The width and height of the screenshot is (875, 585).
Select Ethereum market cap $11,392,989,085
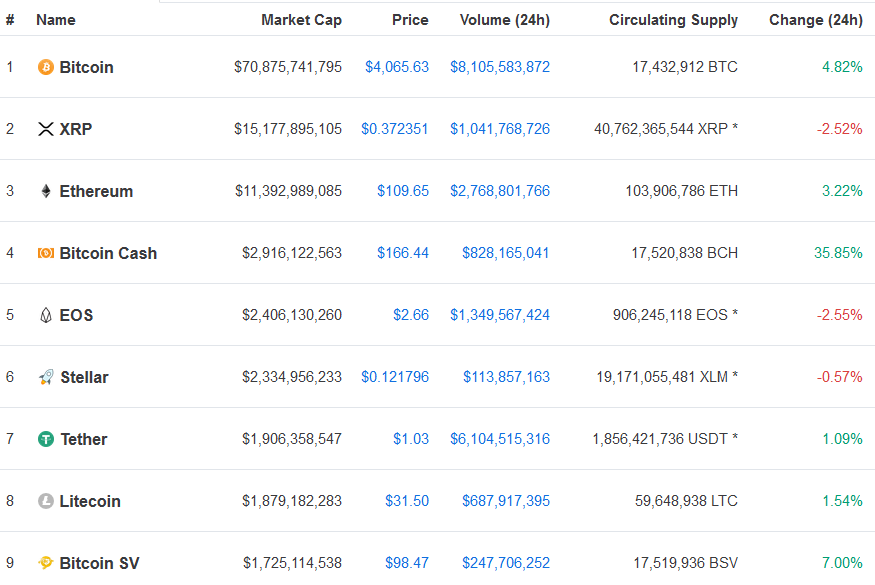pos(289,191)
